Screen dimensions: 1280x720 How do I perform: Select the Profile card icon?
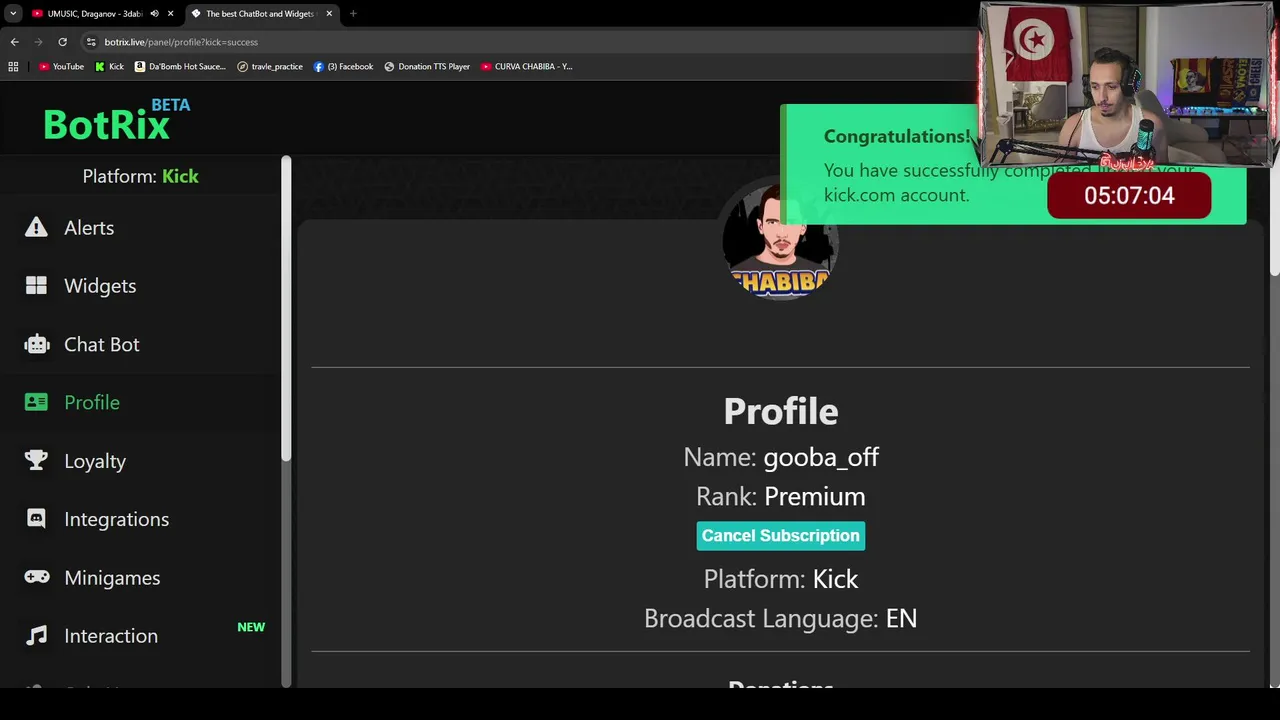coord(36,402)
